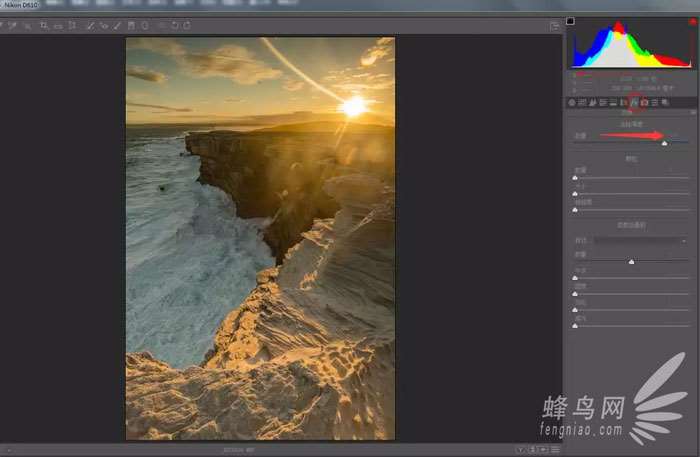Open the Tone Curve panel tab
Image resolution: width=700 pixels, height=457 pixels.
(x=582, y=103)
